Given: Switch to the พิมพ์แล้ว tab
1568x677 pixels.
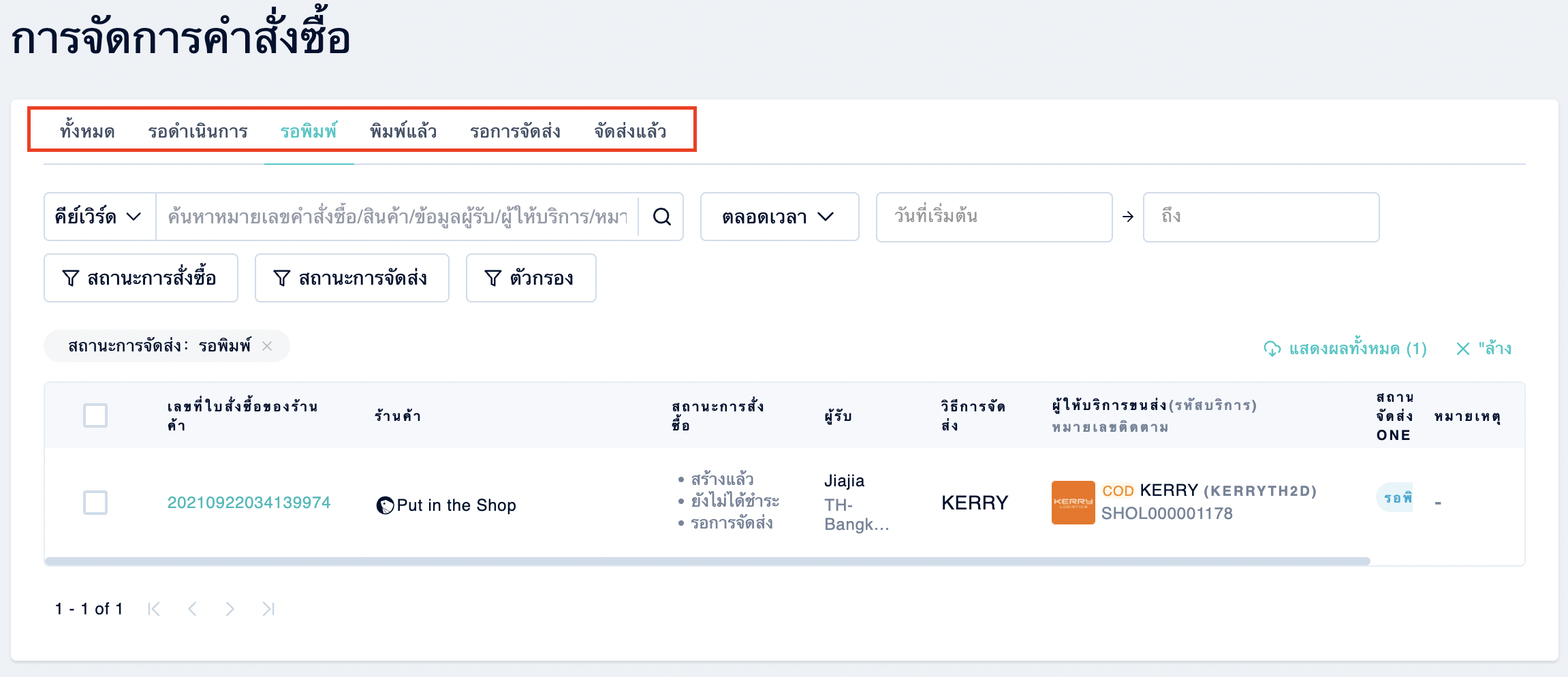Looking at the screenshot, I should click(x=403, y=131).
